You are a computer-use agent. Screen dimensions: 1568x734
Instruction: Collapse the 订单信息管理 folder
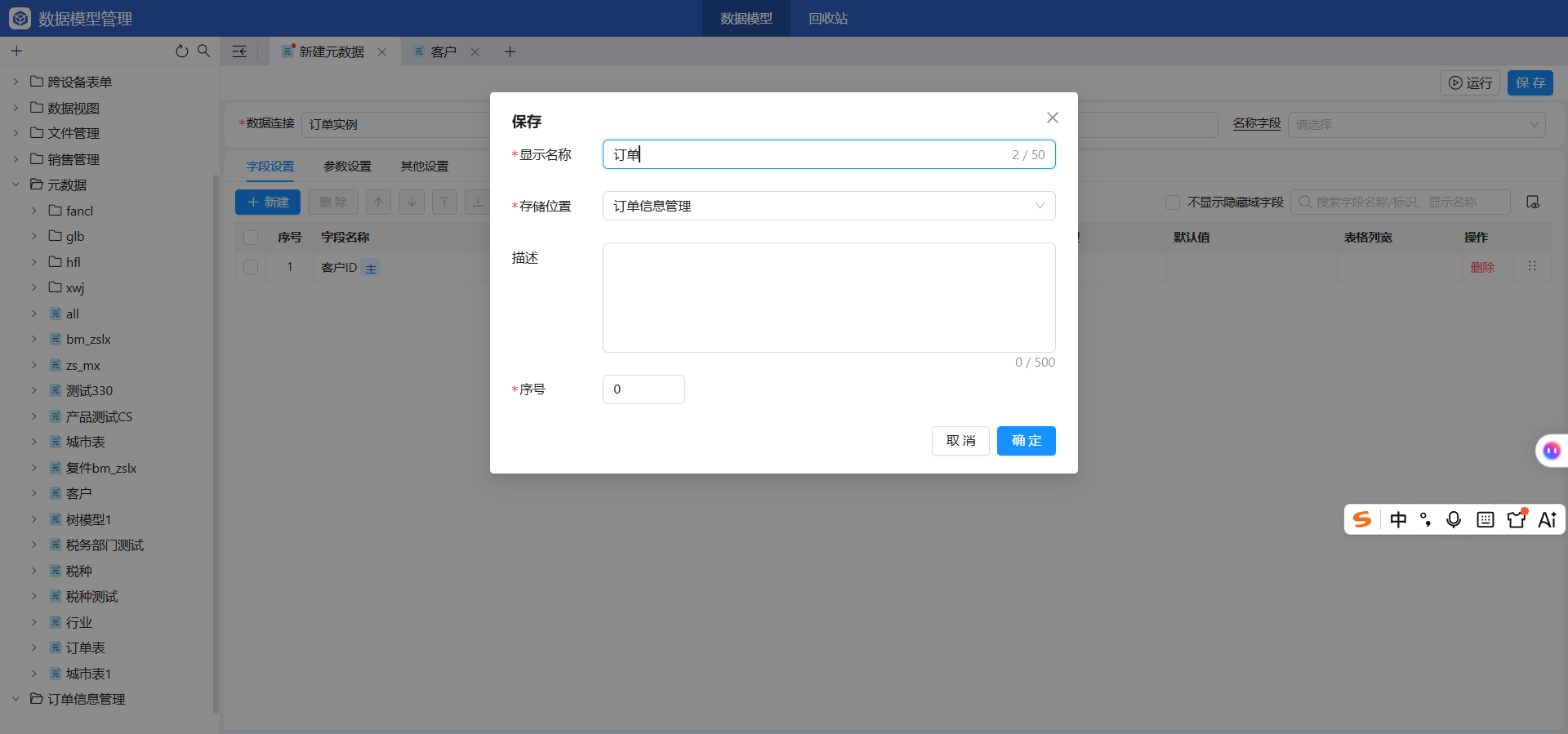pyautogui.click(x=16, y=699)
